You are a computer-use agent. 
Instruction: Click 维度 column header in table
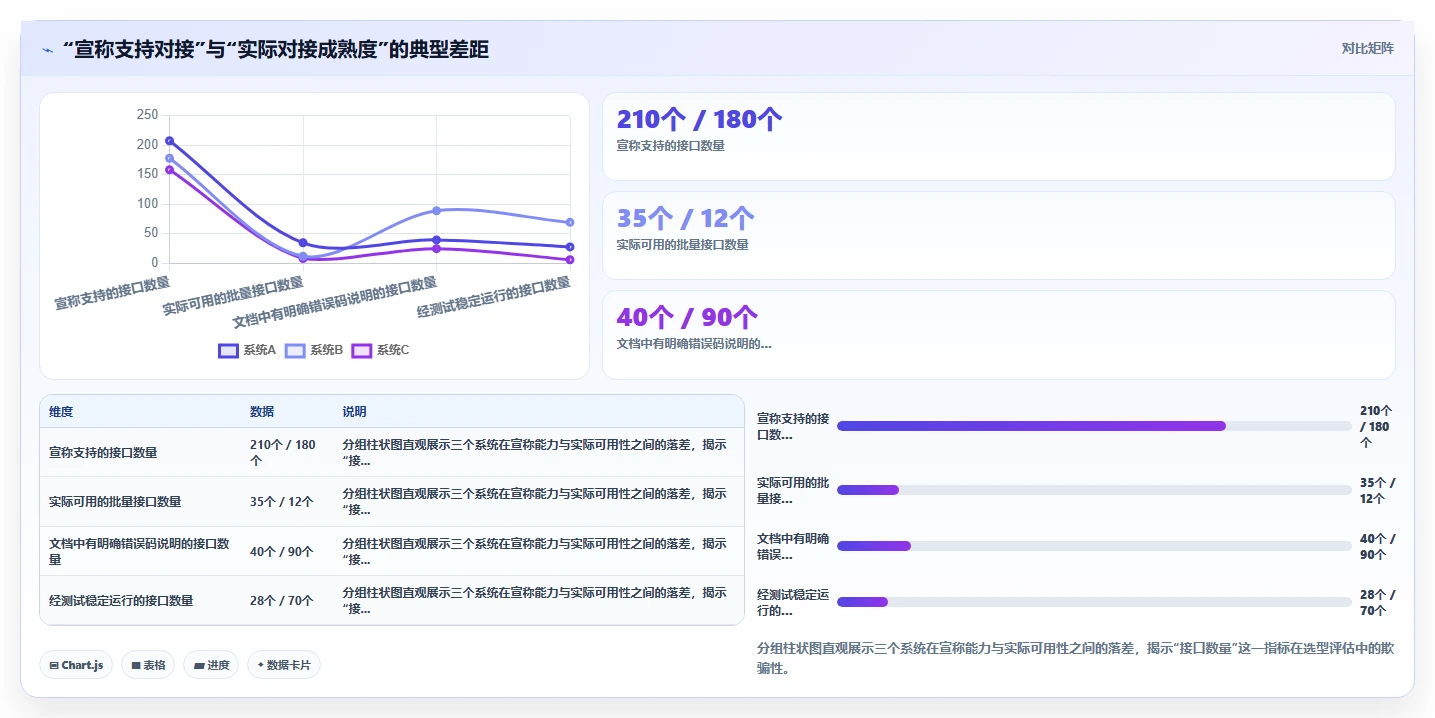click(61, 412)
